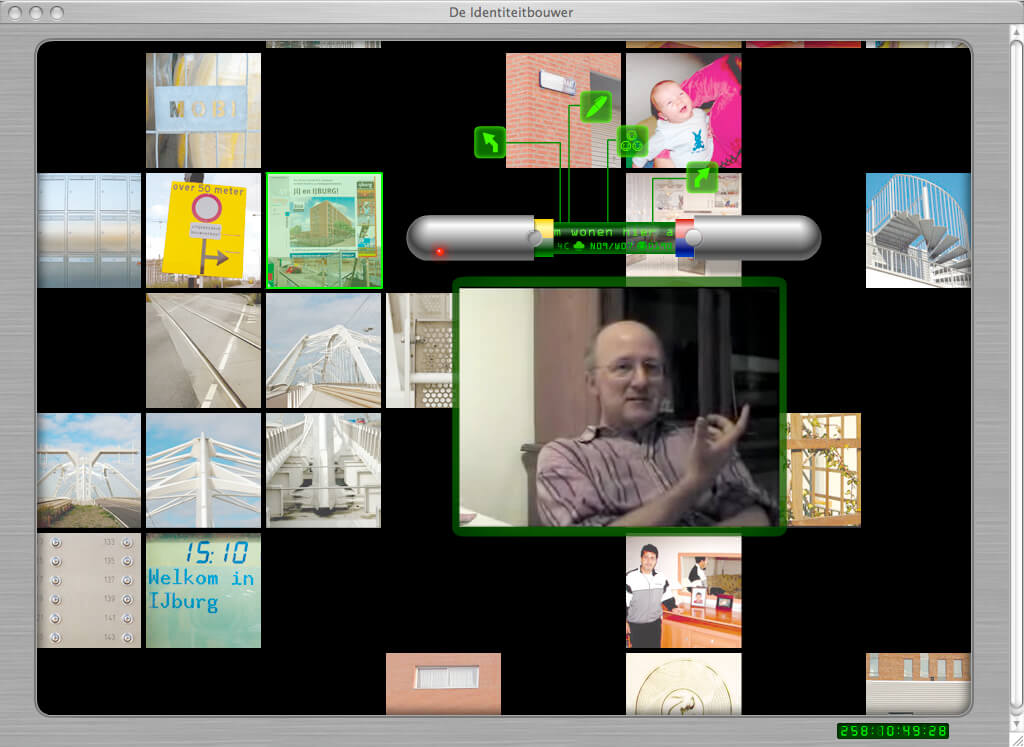Open the white spiral staircase photo
This screenshot has width=1024, height=747.
pos(918,231)
